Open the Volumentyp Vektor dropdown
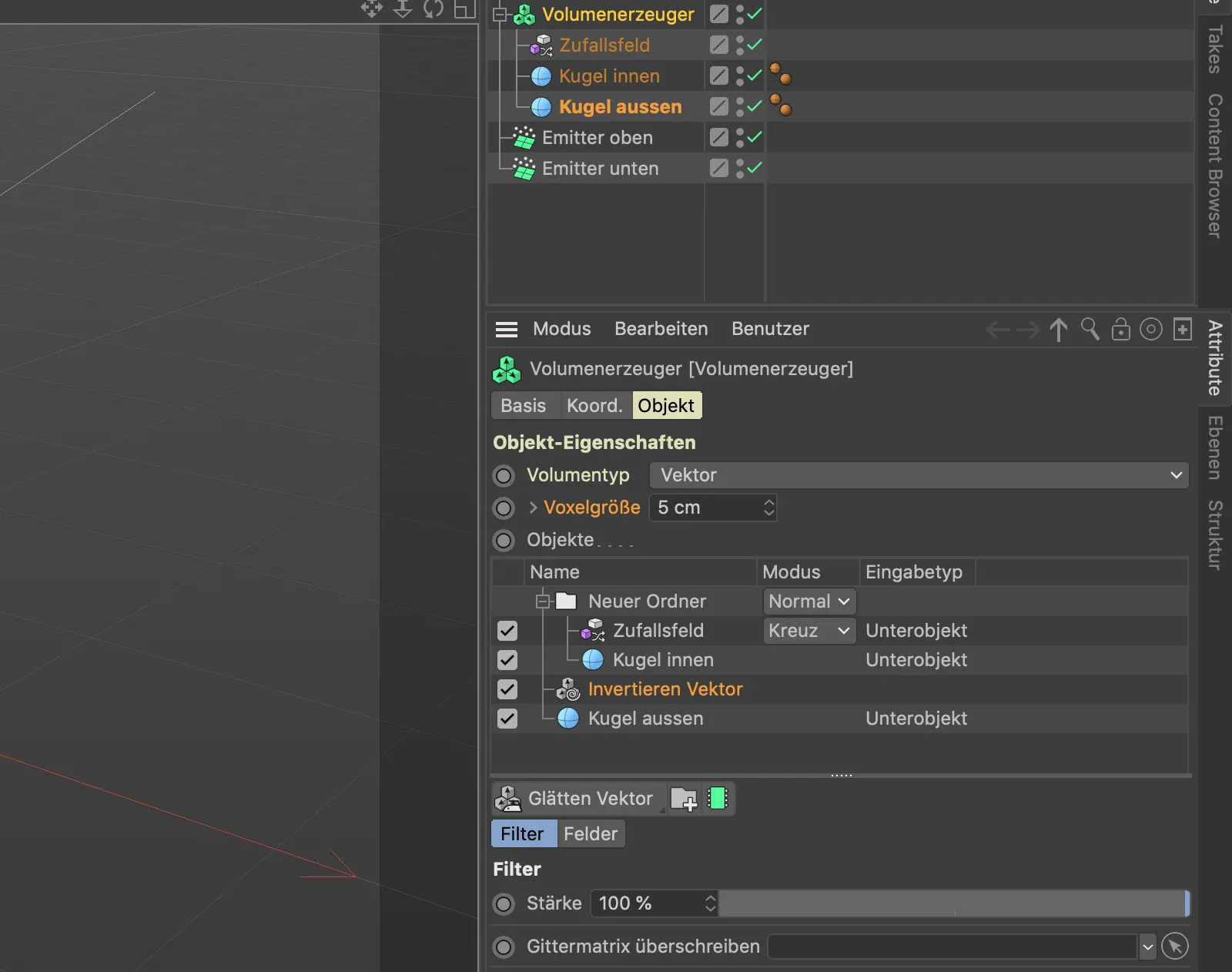 [x=919, y=475]
